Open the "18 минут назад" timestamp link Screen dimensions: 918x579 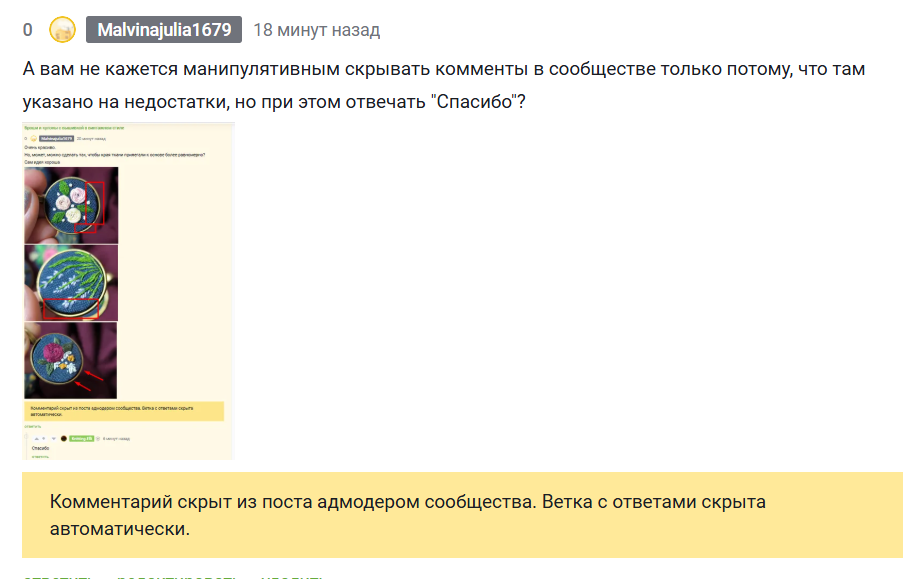click(317, 30)
